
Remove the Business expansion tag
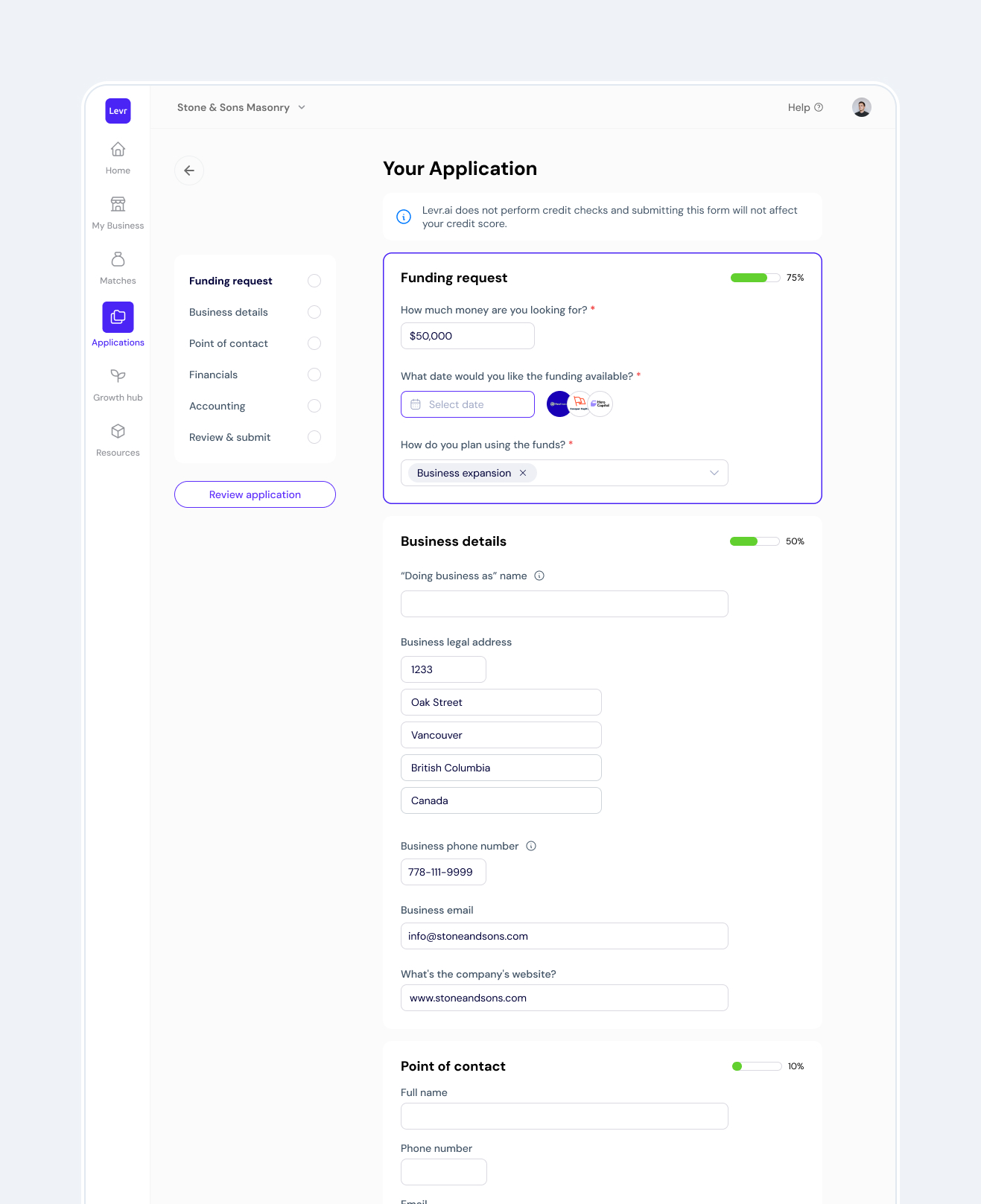coord(523,473)
